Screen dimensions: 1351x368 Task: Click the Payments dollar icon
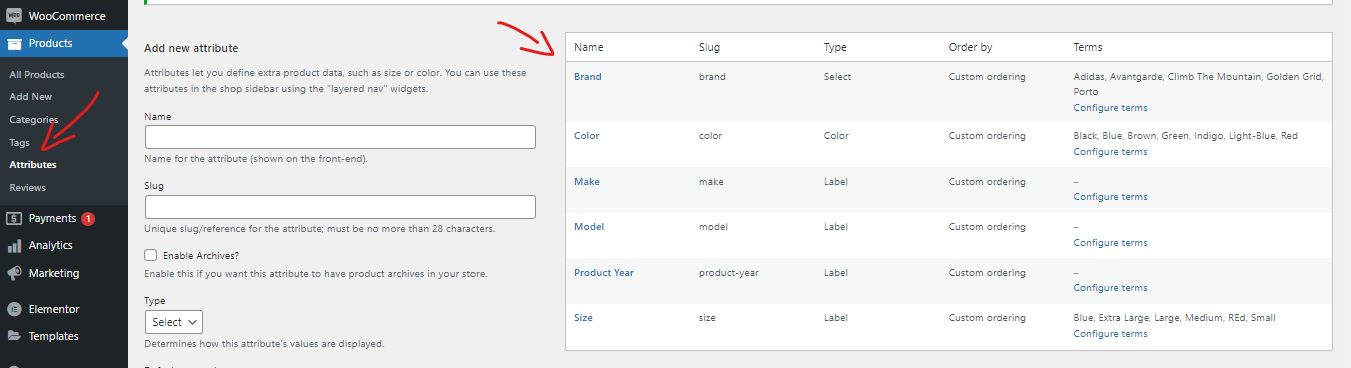15,218
